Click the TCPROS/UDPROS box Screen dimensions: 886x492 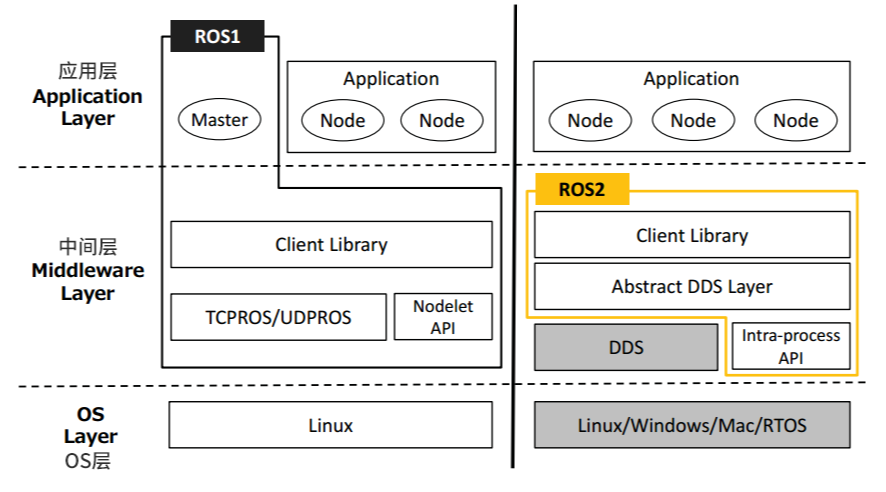coord(279,317)
